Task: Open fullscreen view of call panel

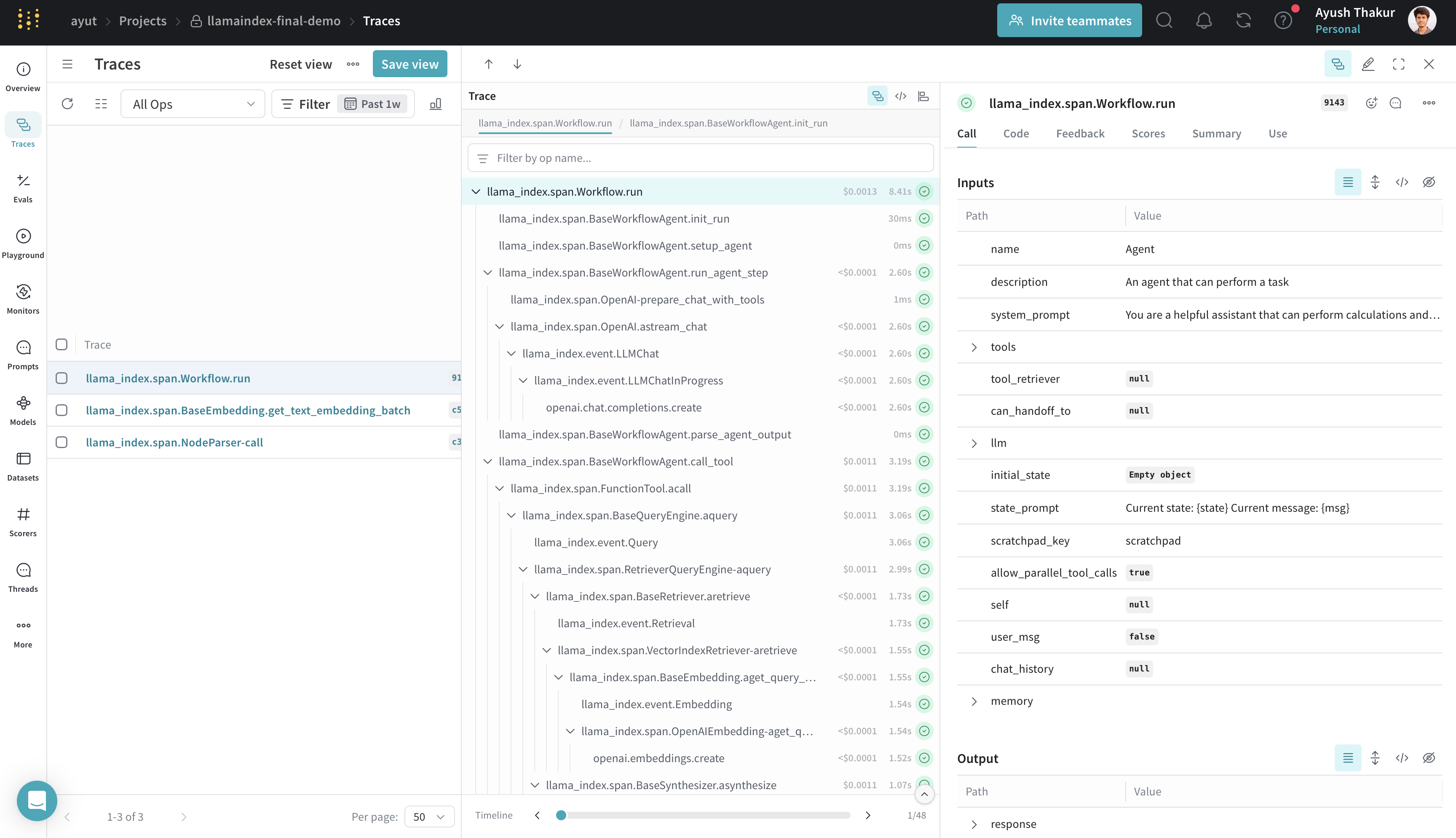Action: click(1399, 64)
